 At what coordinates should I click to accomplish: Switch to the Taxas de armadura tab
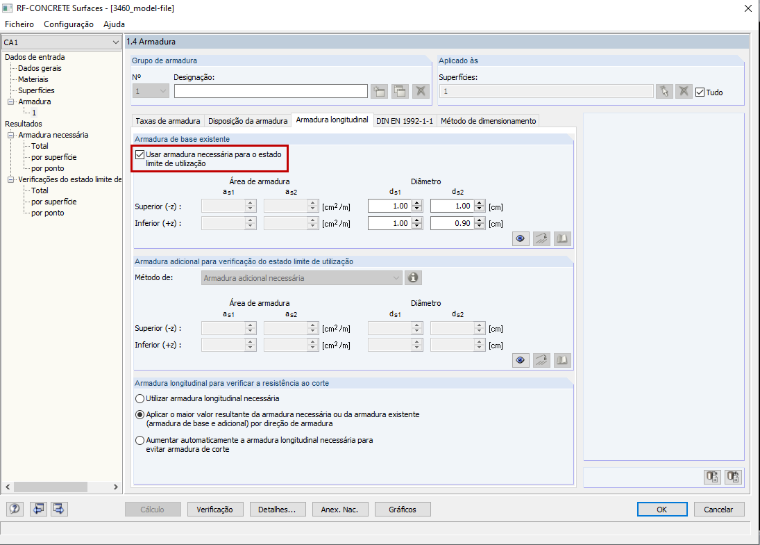(x=168, y=121)
